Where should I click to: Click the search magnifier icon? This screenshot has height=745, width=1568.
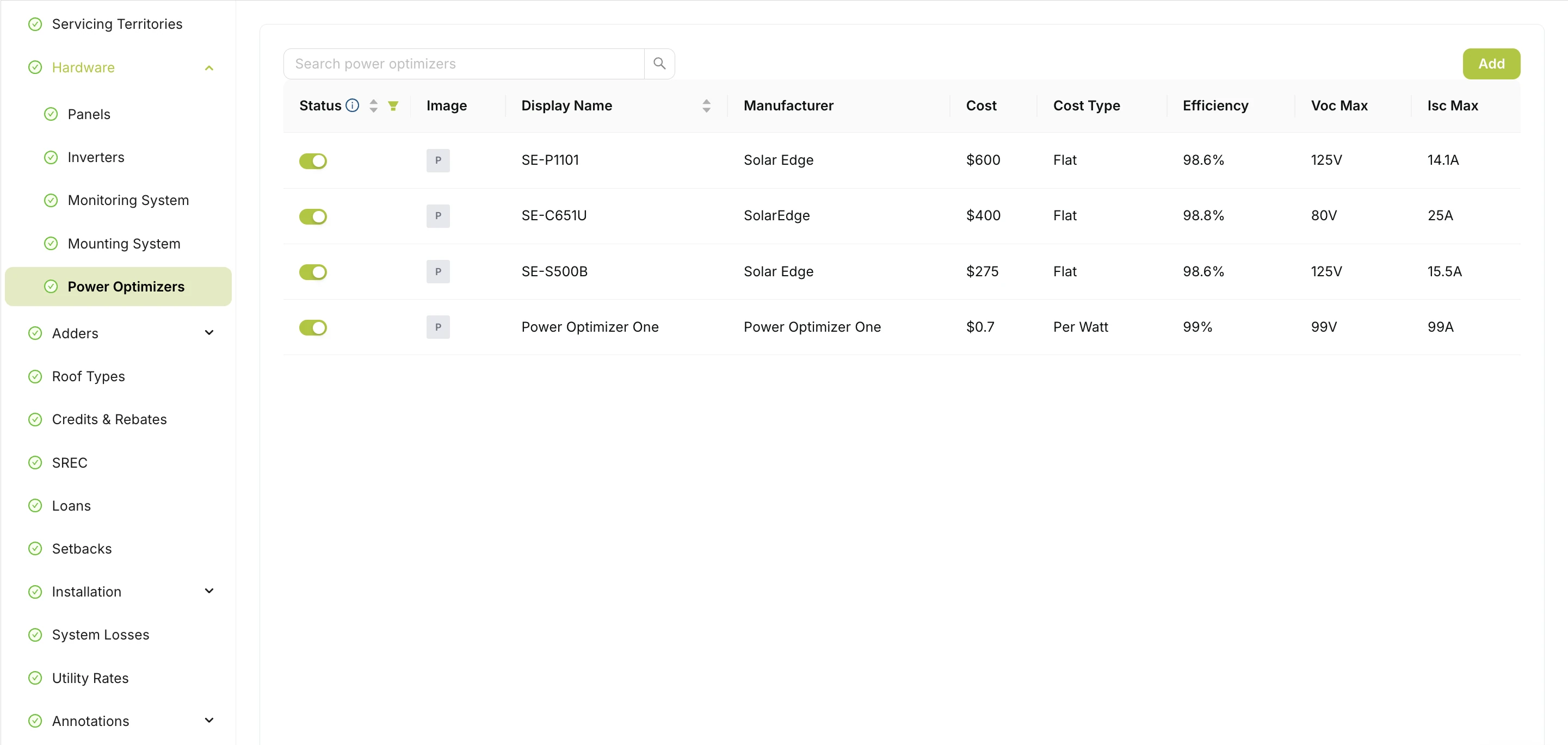tap(659, 63)
